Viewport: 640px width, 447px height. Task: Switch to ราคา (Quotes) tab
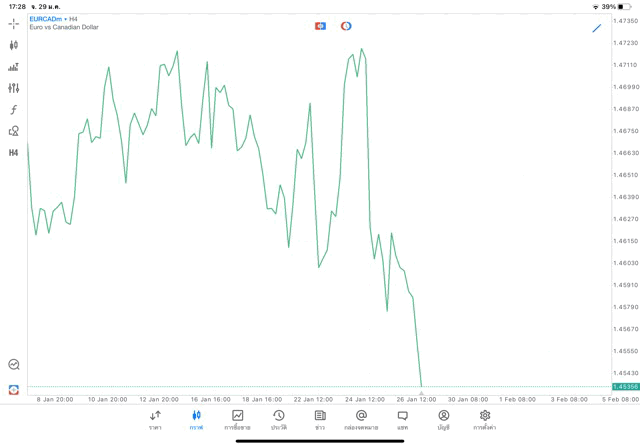pyautogui.click(x=155, y=420)
